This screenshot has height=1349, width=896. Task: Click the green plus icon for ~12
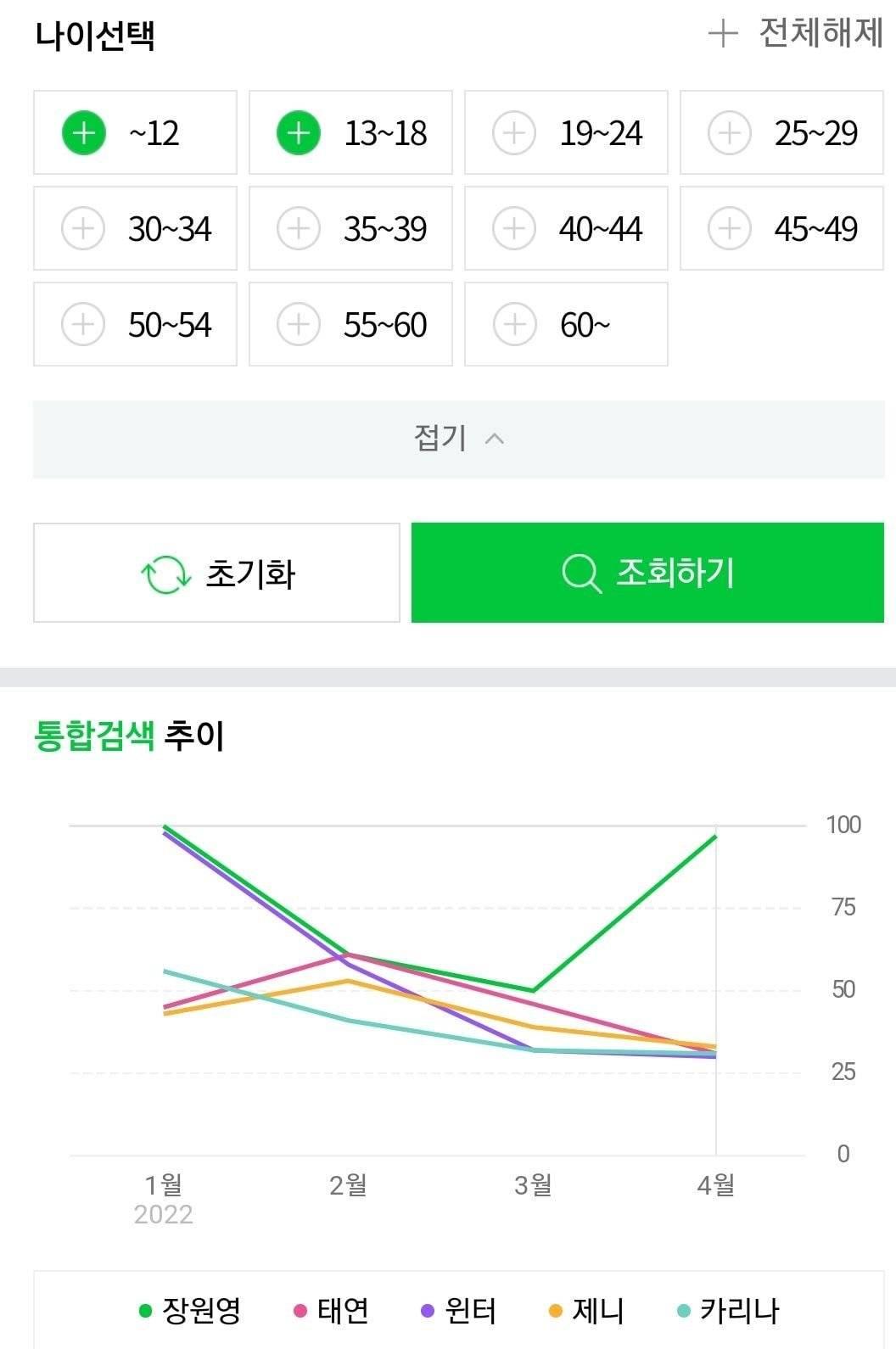pyautogui.click(x=83, y=133)
